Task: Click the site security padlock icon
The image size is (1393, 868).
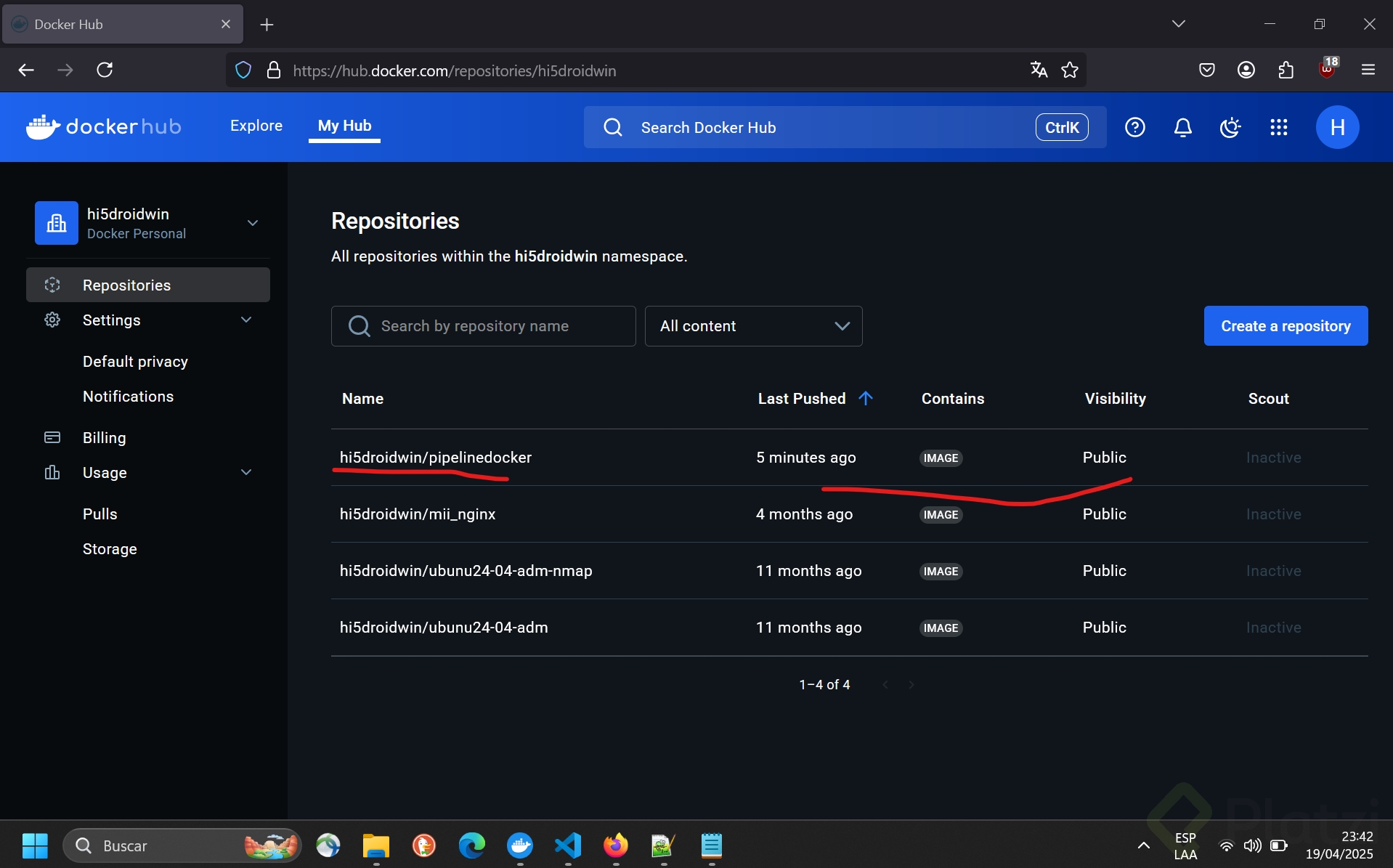Action: click(274, 70)
